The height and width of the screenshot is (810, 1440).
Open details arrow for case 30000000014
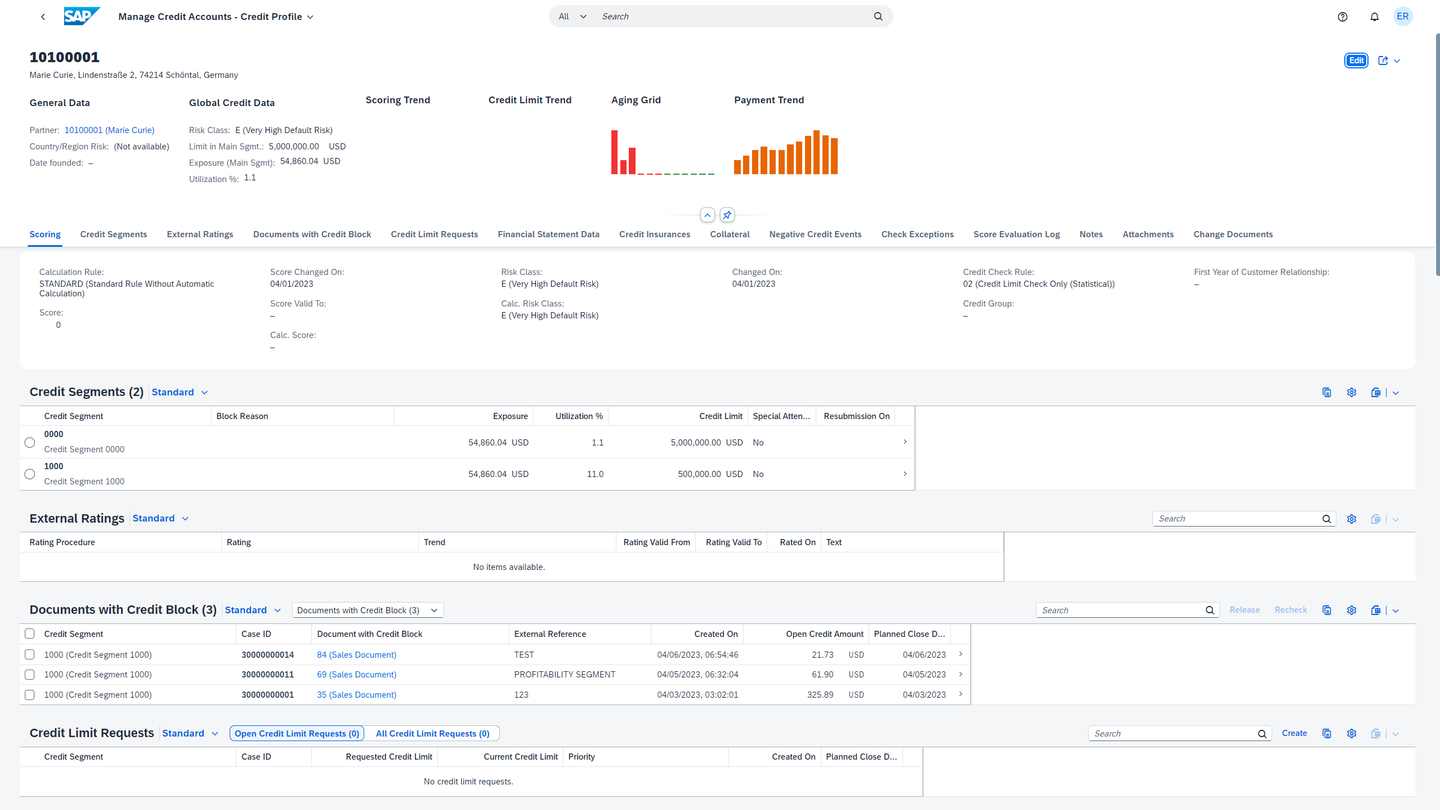point(961,655)
